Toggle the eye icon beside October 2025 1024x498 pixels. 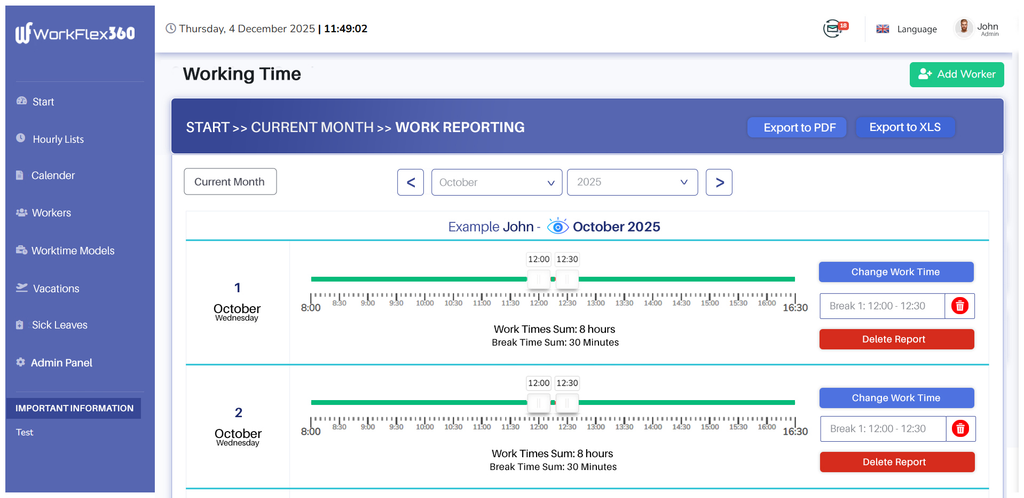pos(557,226)
